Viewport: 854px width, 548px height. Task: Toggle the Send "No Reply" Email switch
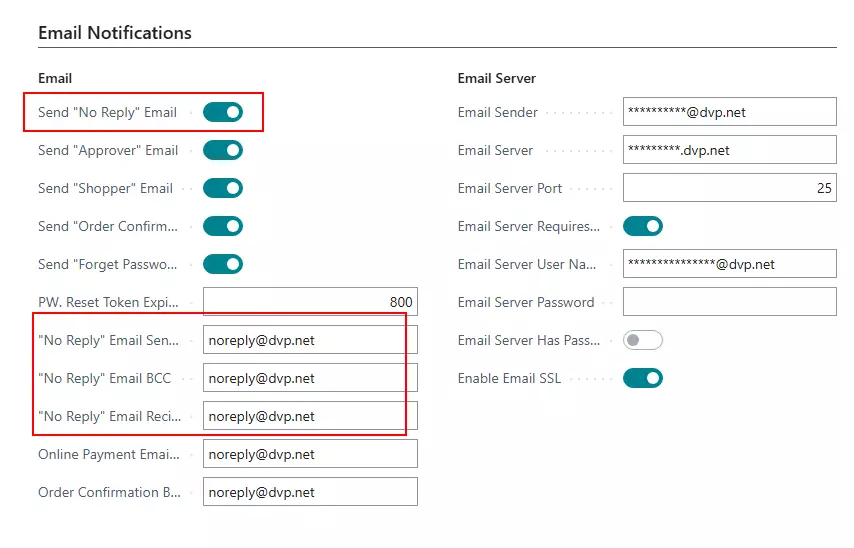click(x=222, y=112)
